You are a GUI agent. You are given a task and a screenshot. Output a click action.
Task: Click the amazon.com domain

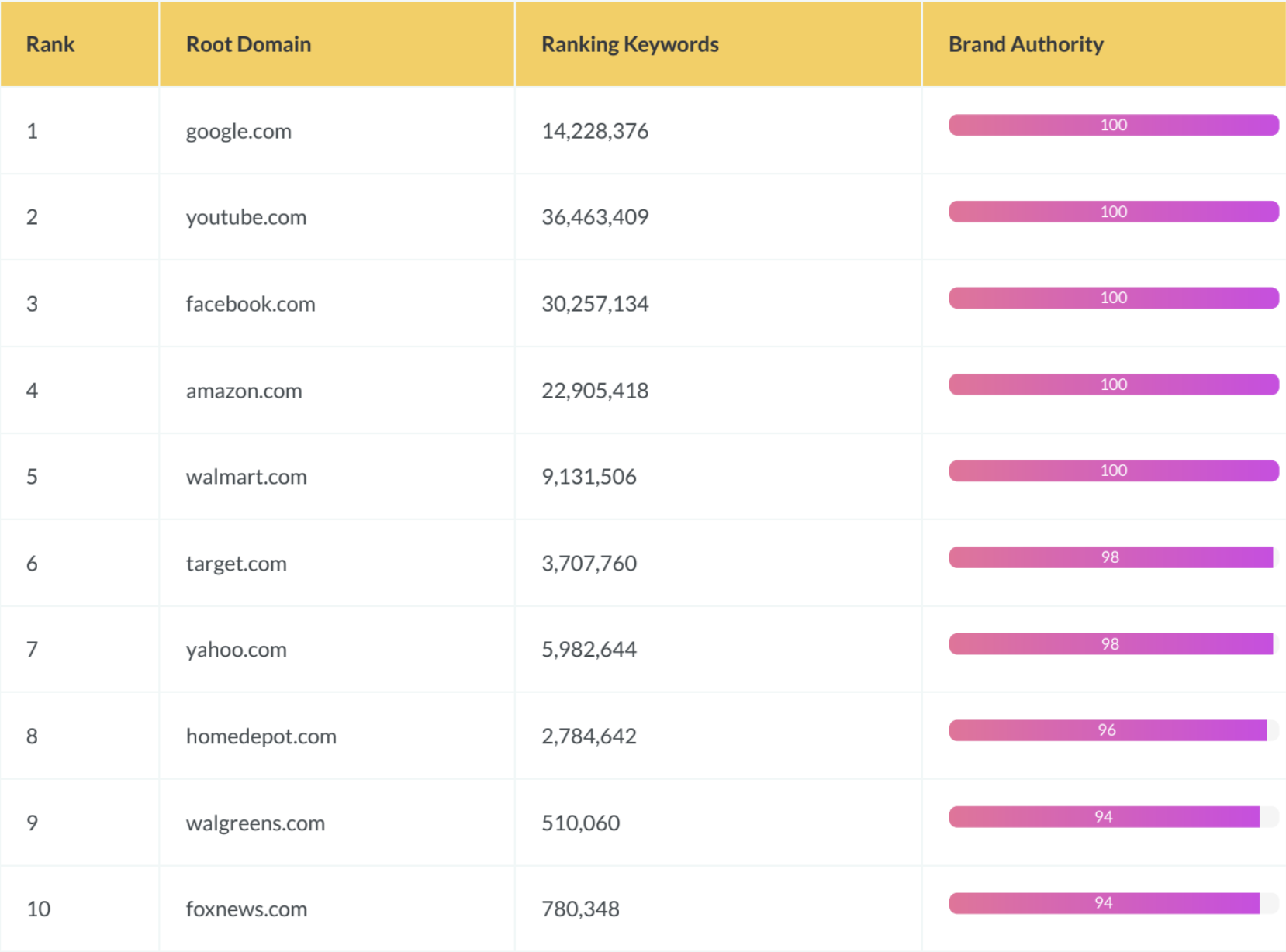click(x=244, y=391)
